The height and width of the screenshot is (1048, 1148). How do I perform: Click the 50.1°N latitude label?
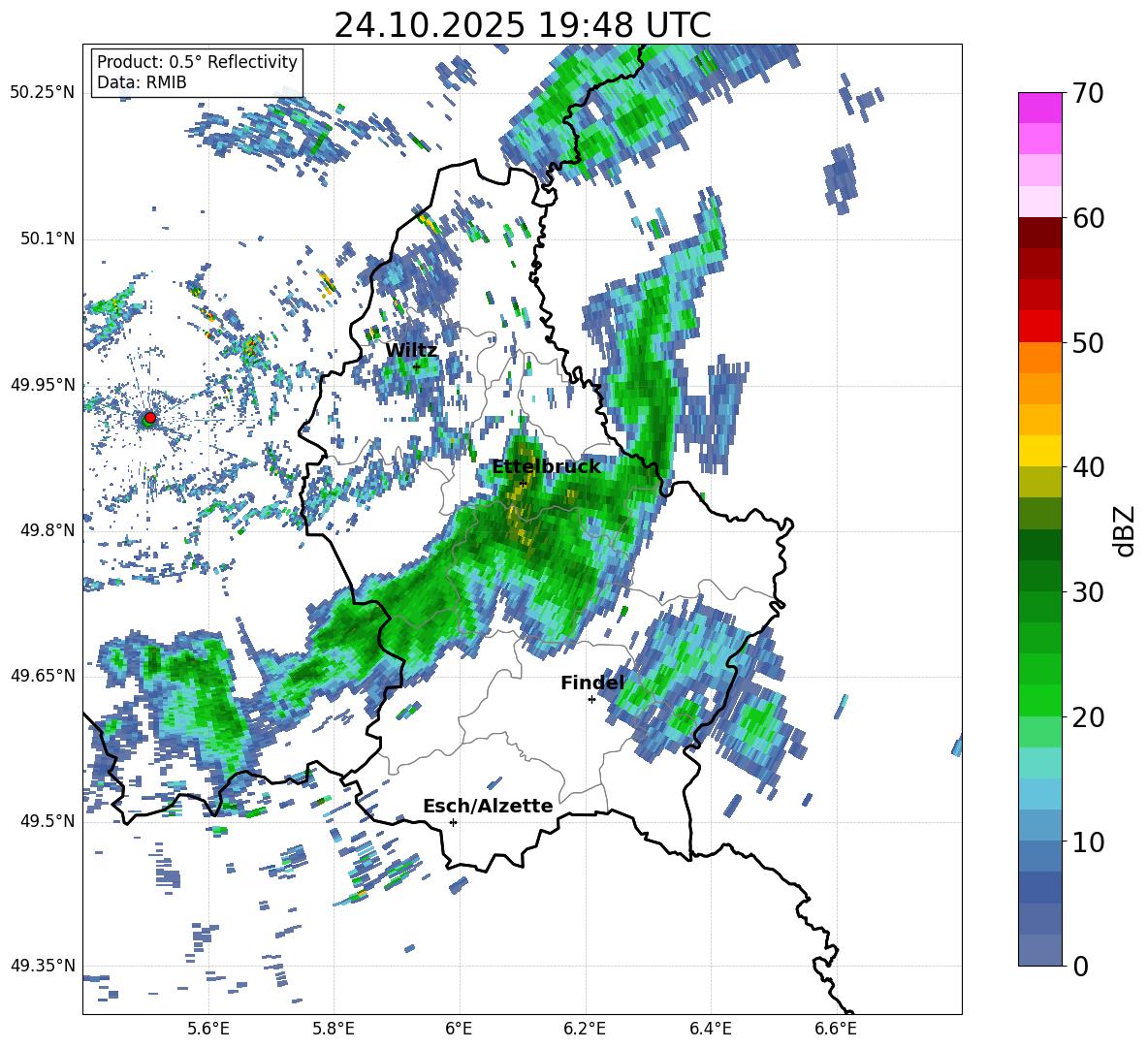tap(48, 239)
